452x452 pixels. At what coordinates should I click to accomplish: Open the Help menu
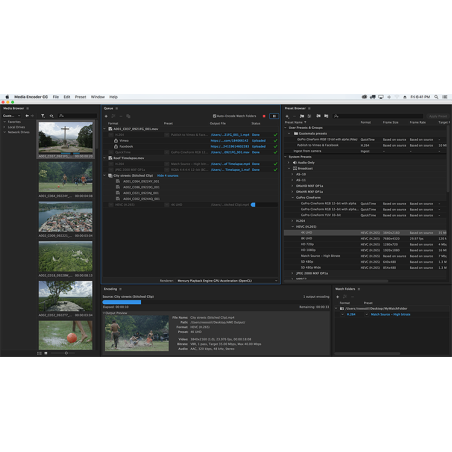tap(113, 97)
